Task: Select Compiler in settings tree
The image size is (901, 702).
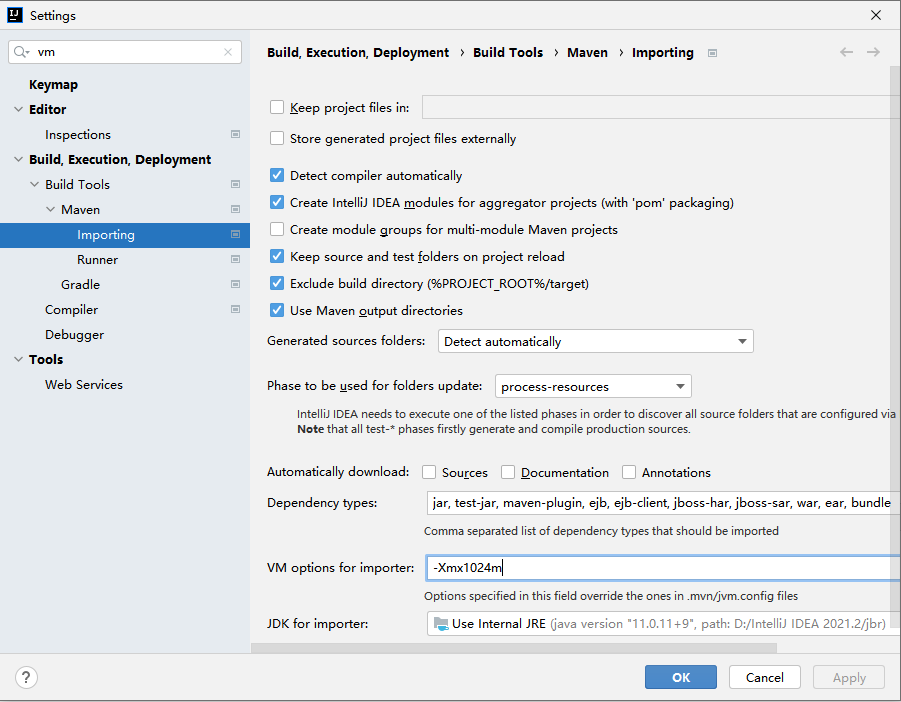Action: coord(71,310)
